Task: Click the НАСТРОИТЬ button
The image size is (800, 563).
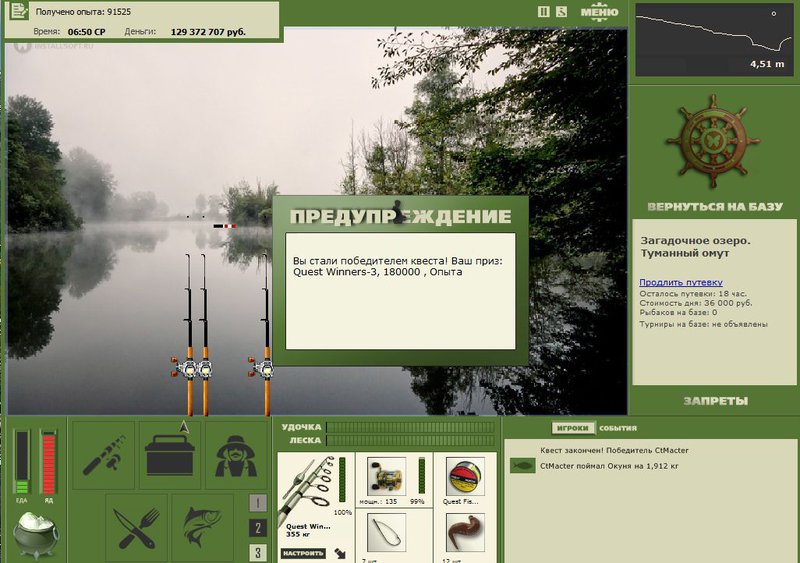Action: 303,553
